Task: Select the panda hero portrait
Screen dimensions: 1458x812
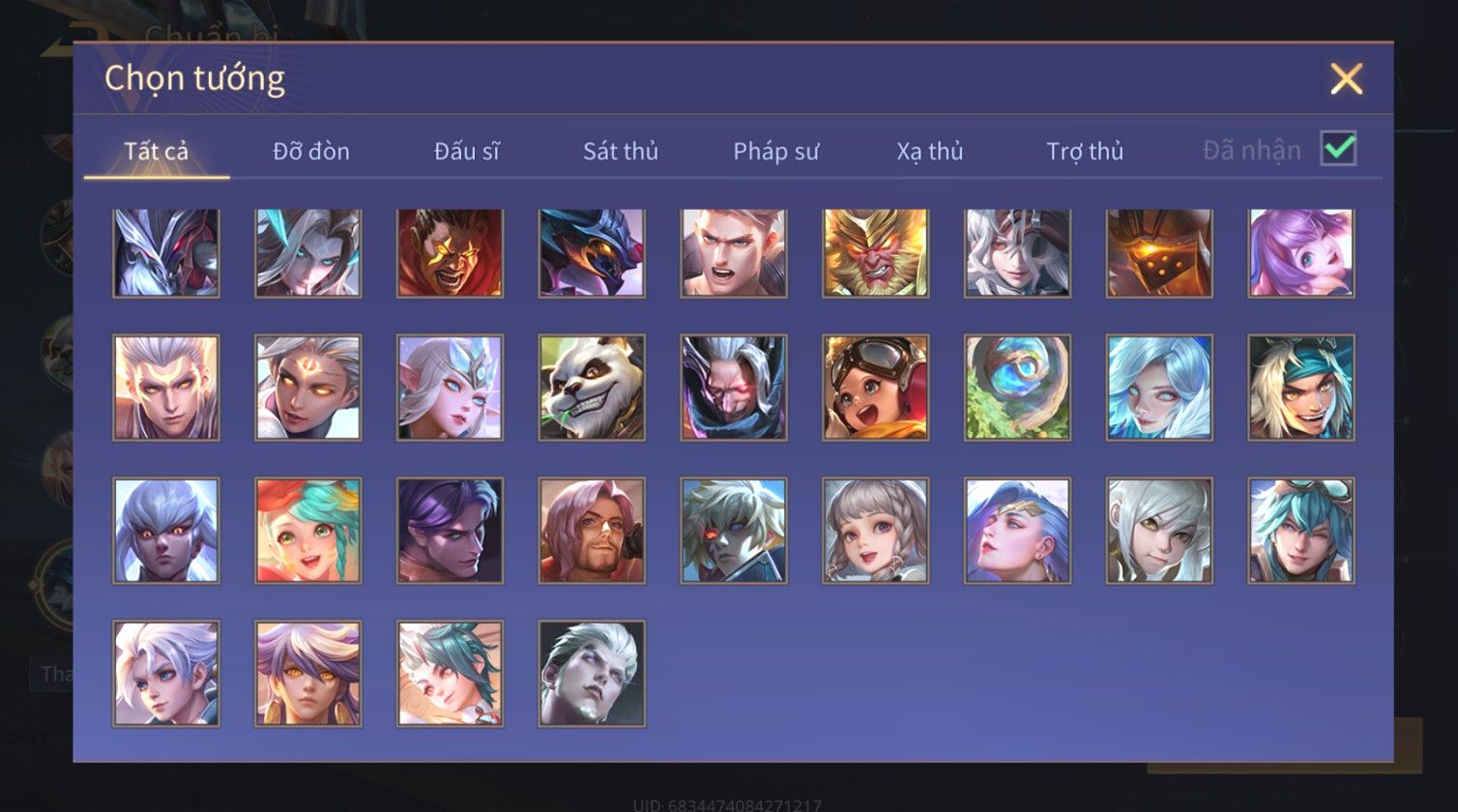Action: tap(592, 388)
